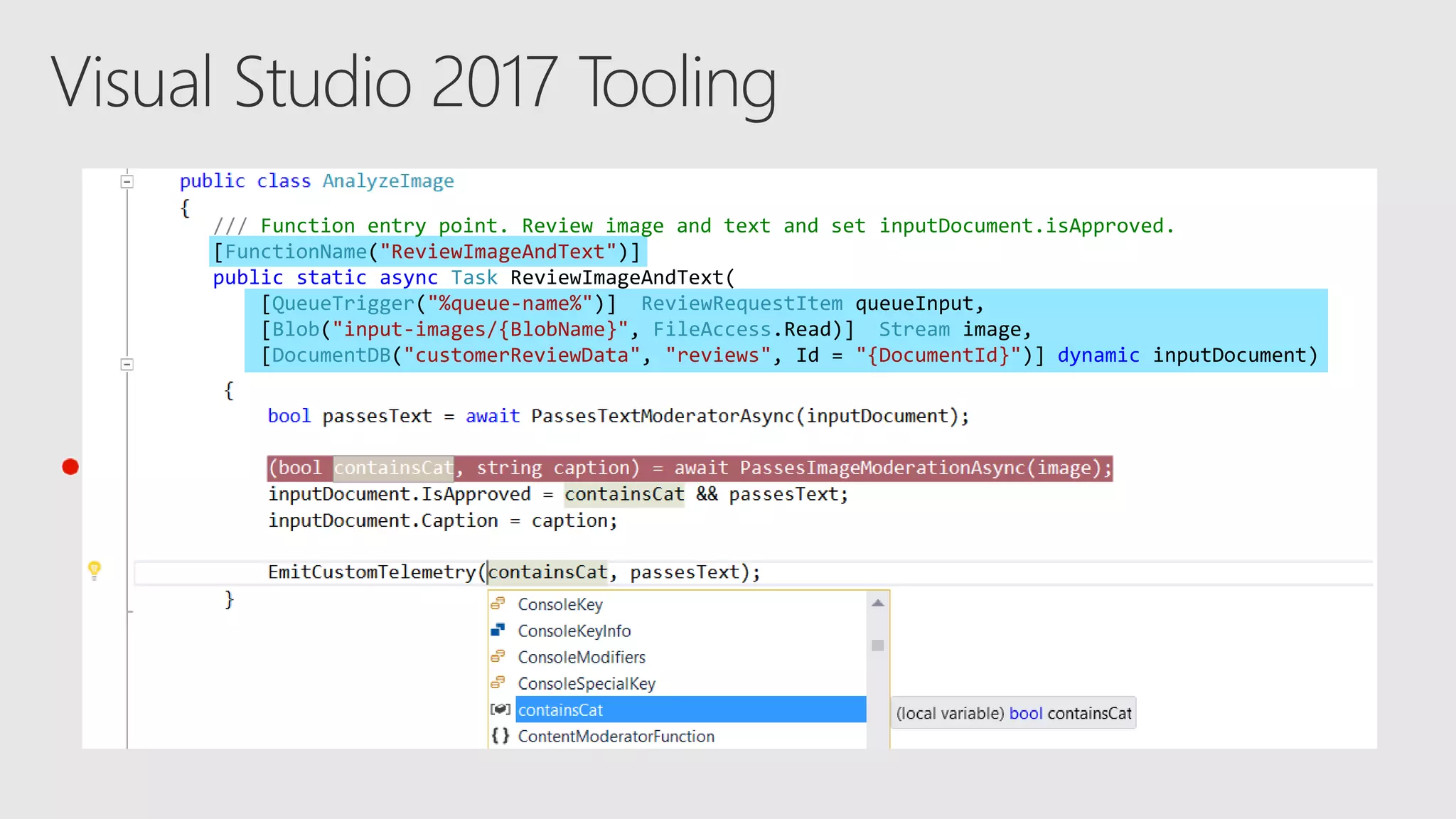This screenshot has height=819, width=1456.
Task: Click the Stream type name
Action: point(914,329)
